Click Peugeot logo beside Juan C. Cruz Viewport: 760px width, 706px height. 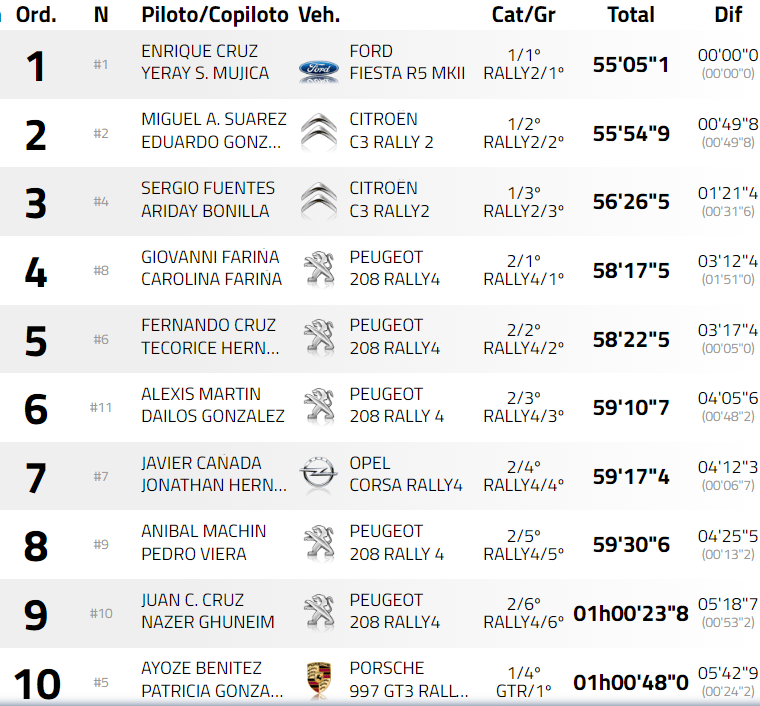click(319, 611)
